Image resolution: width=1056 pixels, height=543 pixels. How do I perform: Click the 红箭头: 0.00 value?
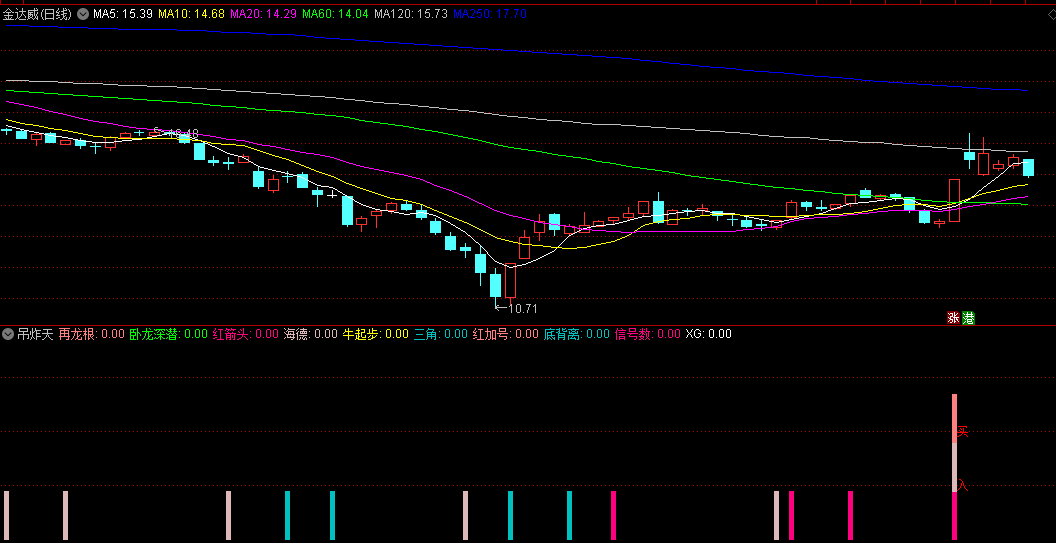(x=245, y=333)
